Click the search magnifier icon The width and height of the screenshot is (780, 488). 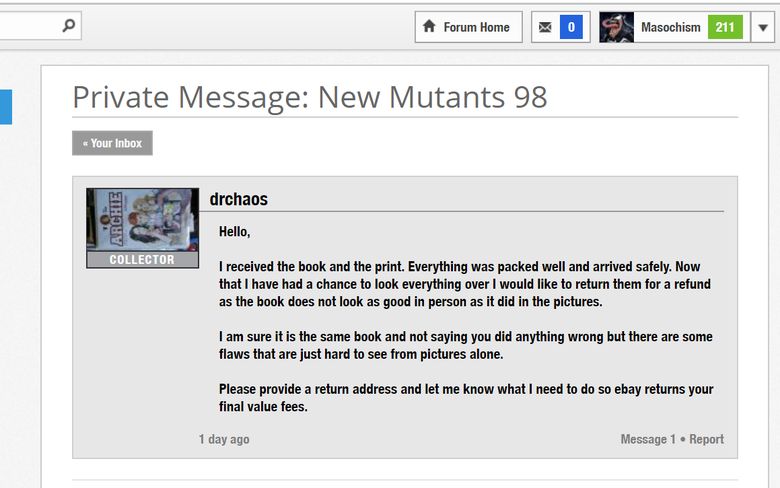pyautogui.click(x=69, y=25)
